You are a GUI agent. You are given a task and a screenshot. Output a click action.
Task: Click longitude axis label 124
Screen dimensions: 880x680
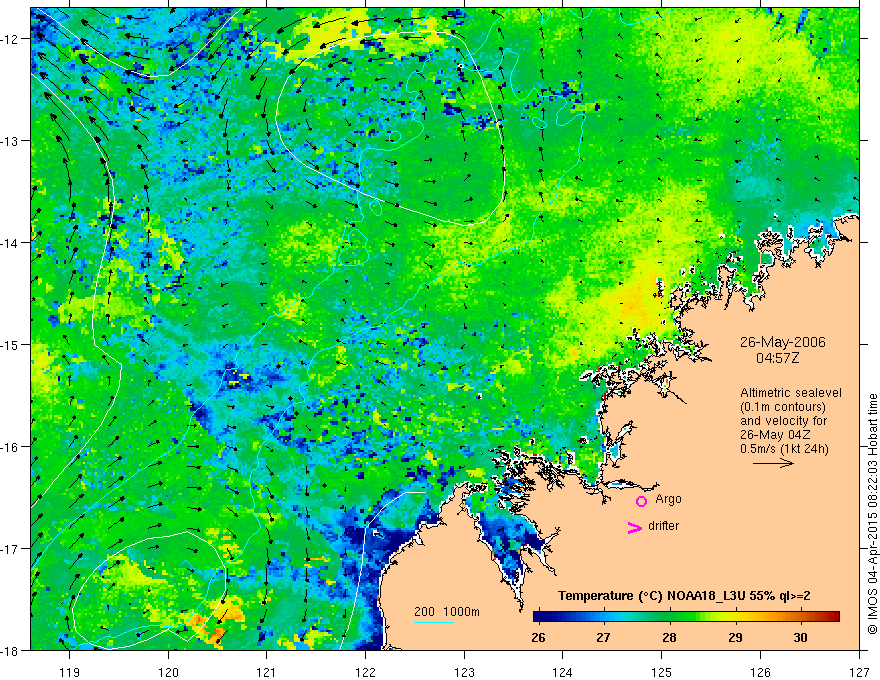(x=562, y=672)
